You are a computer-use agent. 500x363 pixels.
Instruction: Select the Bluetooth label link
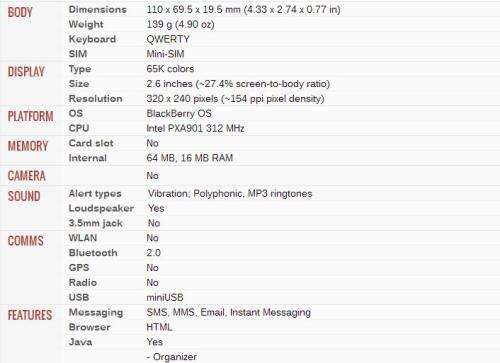[x=93, y=253]
